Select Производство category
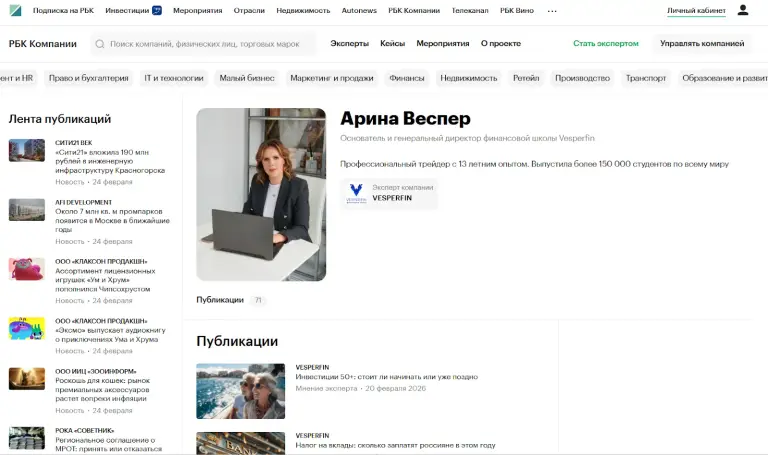 (582, 78)
